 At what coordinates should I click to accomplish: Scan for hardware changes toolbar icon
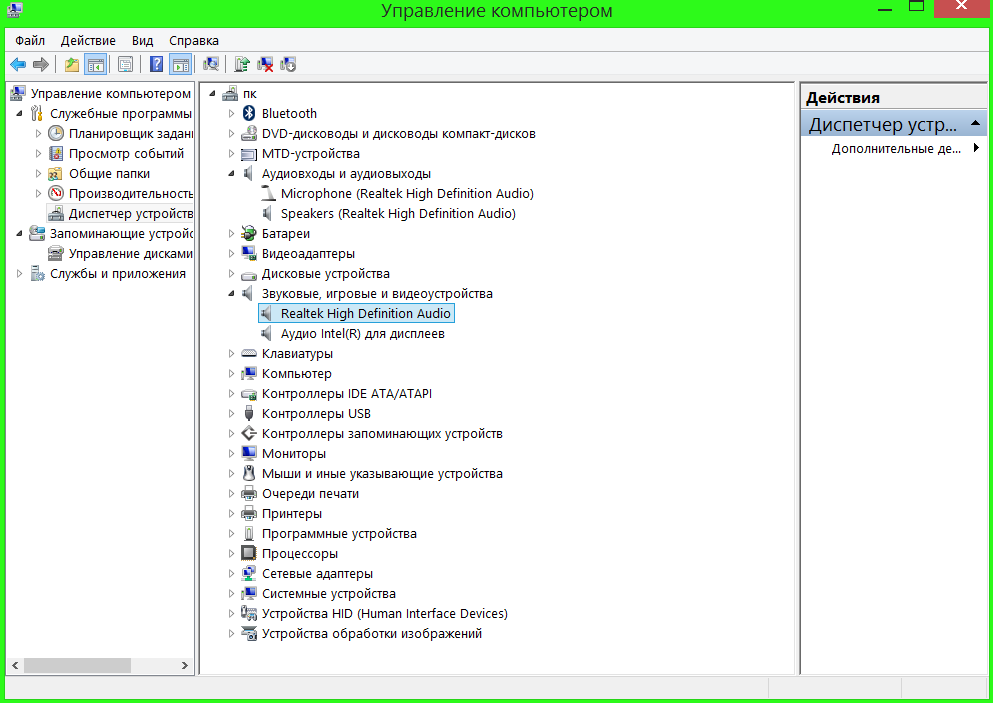(211, 64)
